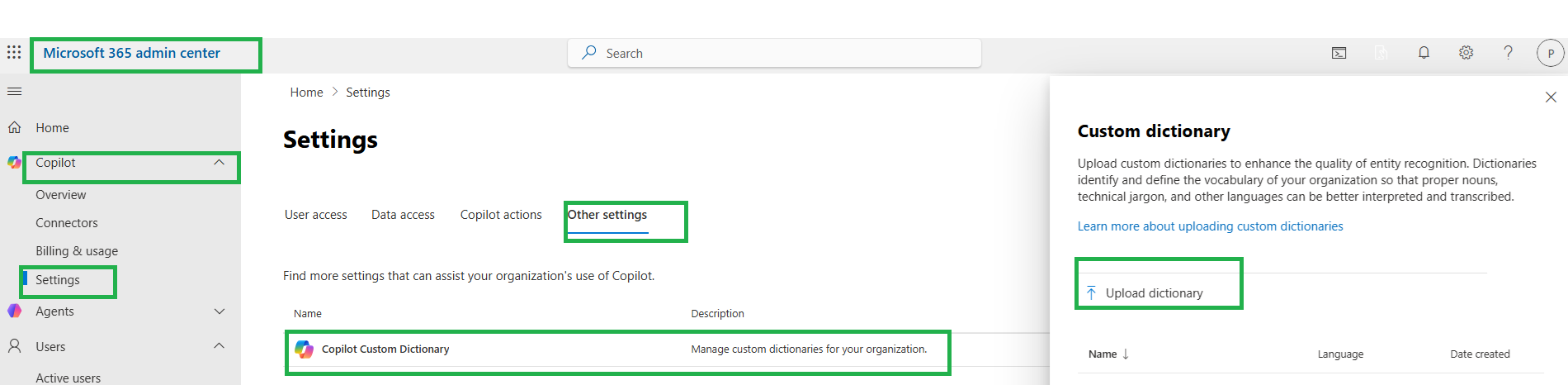Click the Users person icon in sidebar

[14, 346]
